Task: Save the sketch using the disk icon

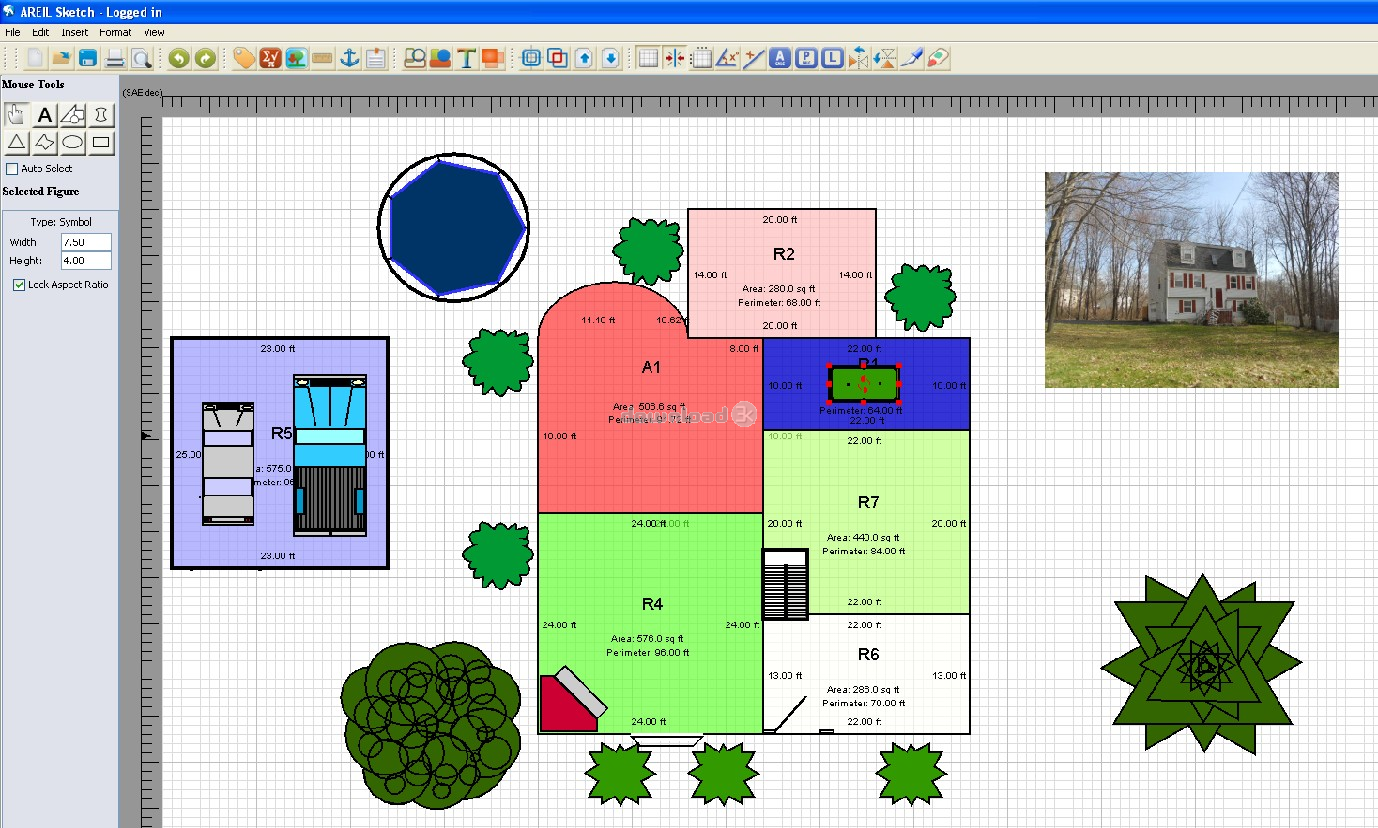Action: pyautogui.click(x=88, y=58)
